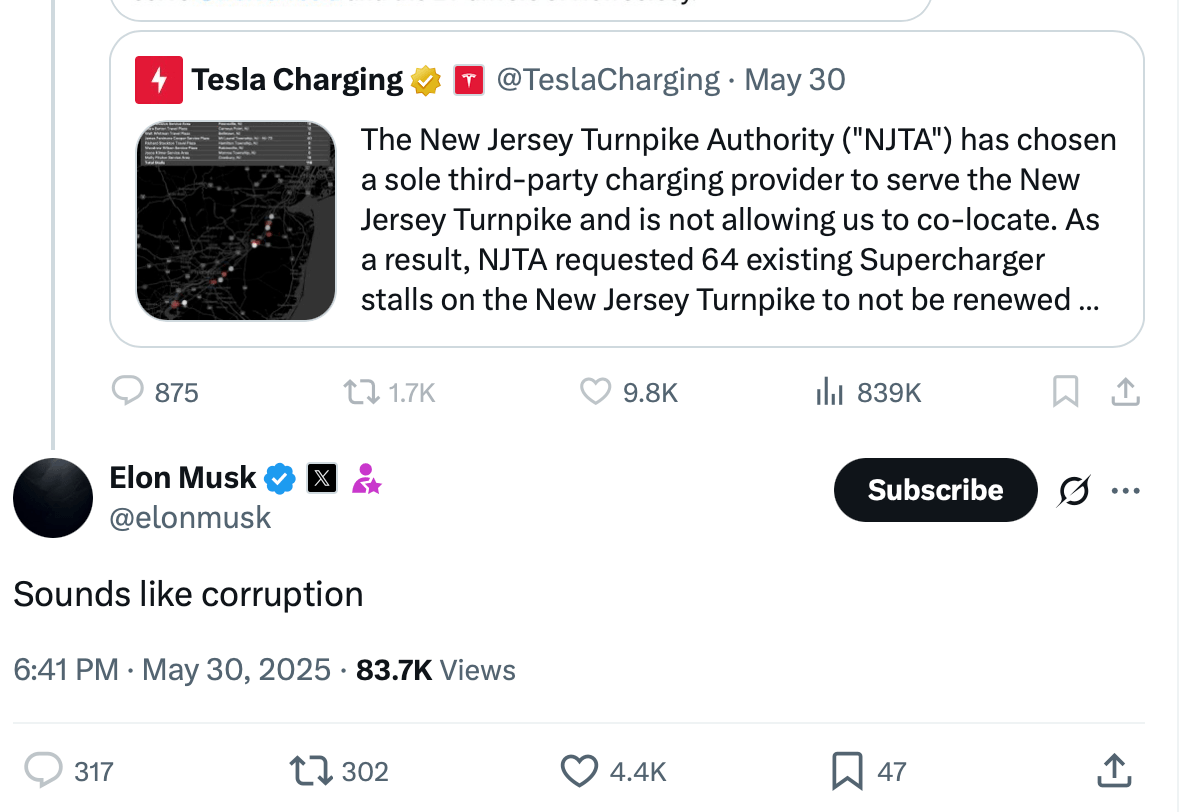Image resolution: width=1184 pixels, height=812 pixels.
Task: Bookmark Elon Musk's post
Action: coord(847,770)
